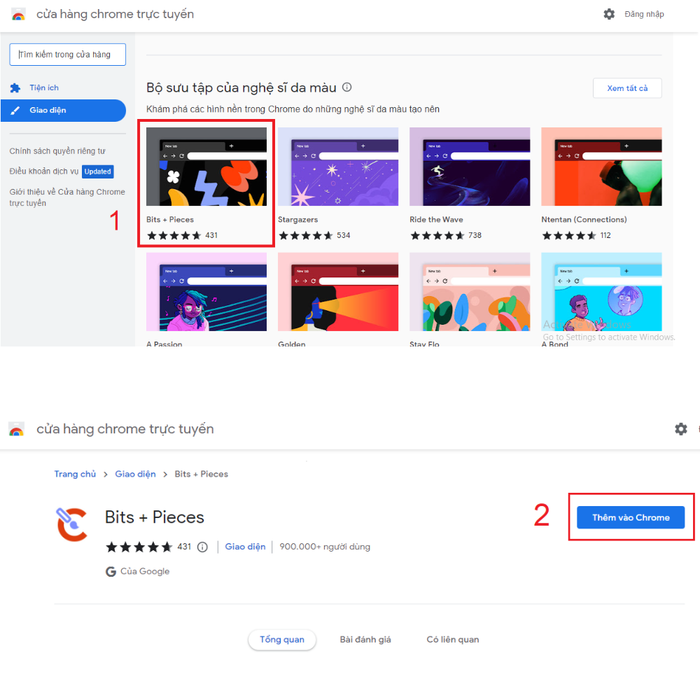Click Đăng nhập to sign in

click(x=644, y=14)
